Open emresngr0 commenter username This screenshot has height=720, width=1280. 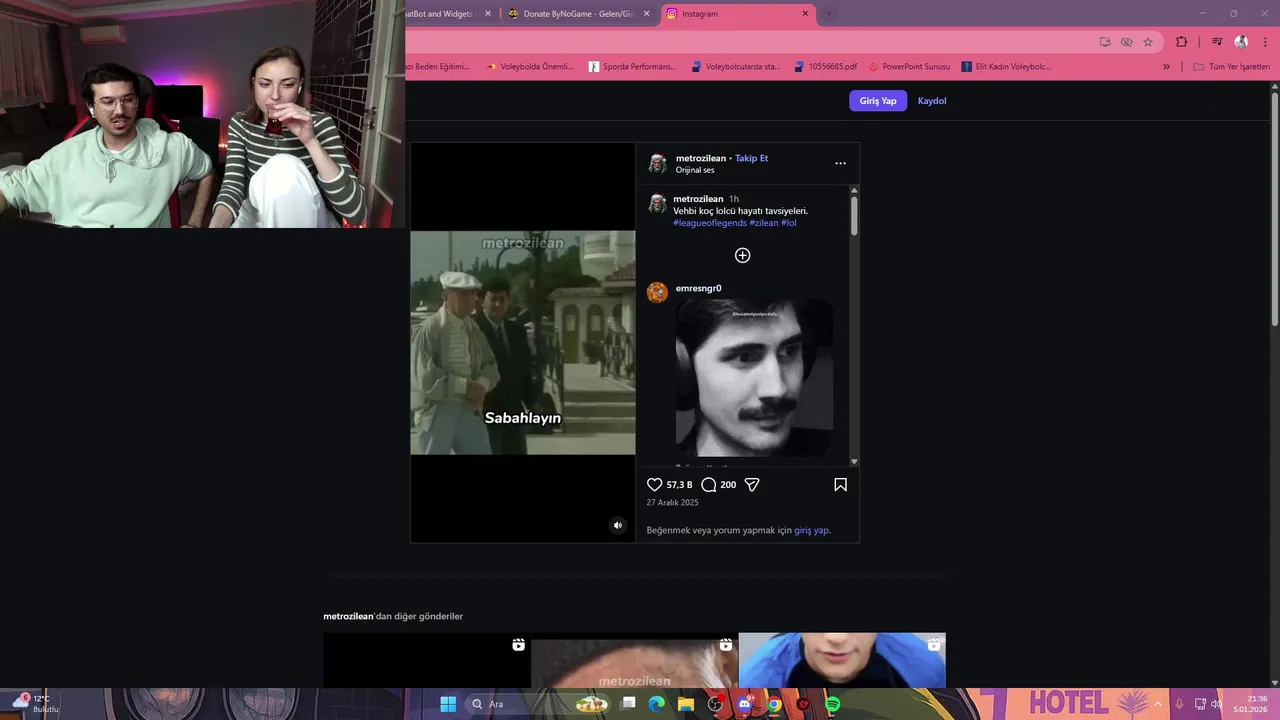click(698, 288)
